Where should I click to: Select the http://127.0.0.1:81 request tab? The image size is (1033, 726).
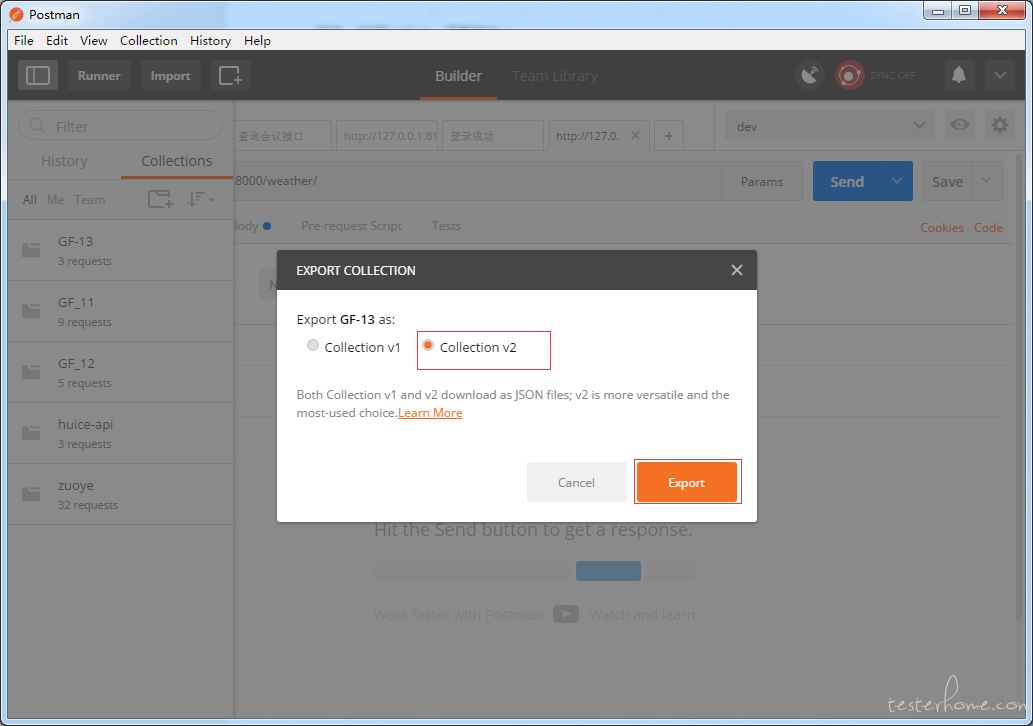tap(387, 136)
